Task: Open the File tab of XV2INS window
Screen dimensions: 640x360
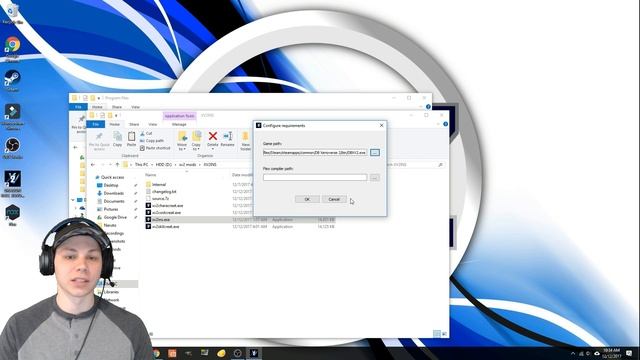Action: pyautogui.click(x=96, y=124)
